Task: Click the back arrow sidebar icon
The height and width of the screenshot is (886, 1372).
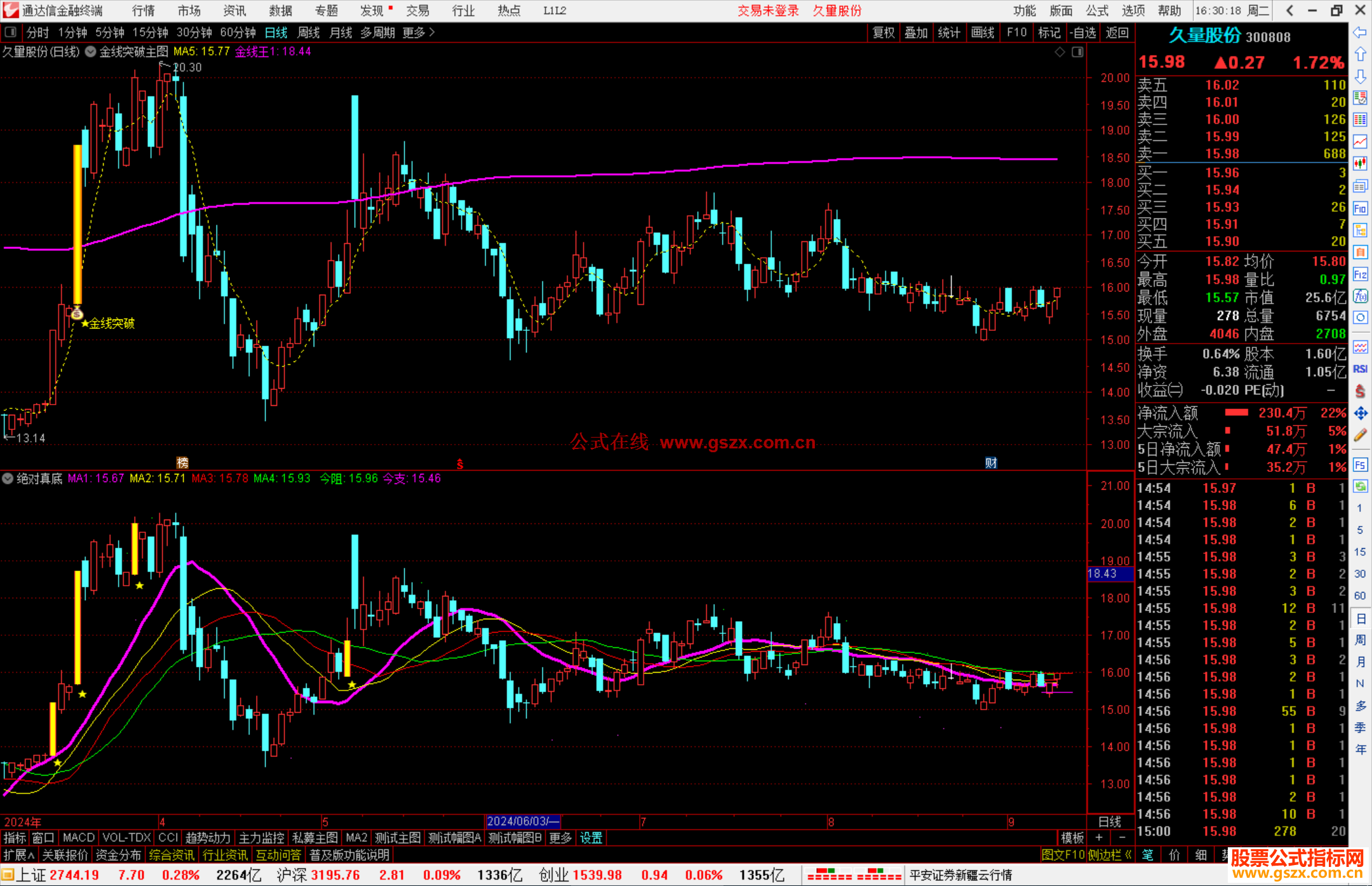Action: (1360, 32)
